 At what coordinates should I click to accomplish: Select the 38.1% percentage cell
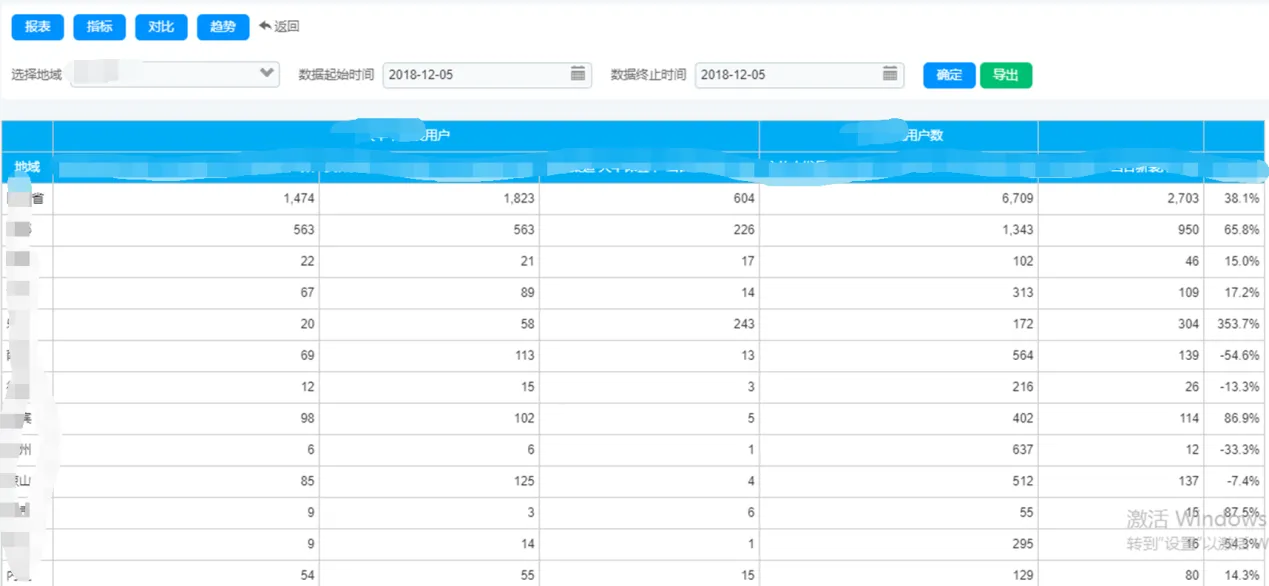tap(1236, 199)
